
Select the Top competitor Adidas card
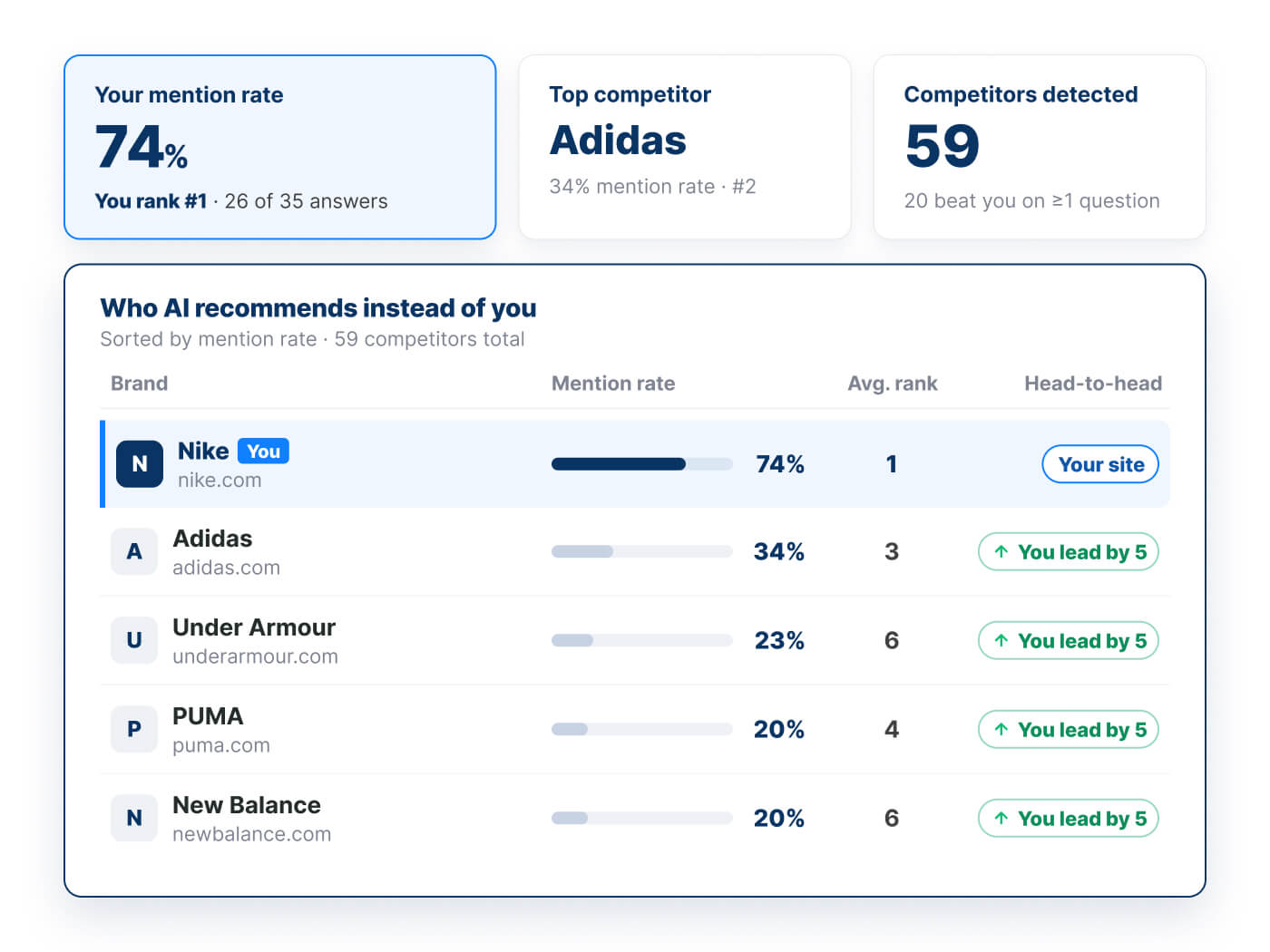coord(685,147)
